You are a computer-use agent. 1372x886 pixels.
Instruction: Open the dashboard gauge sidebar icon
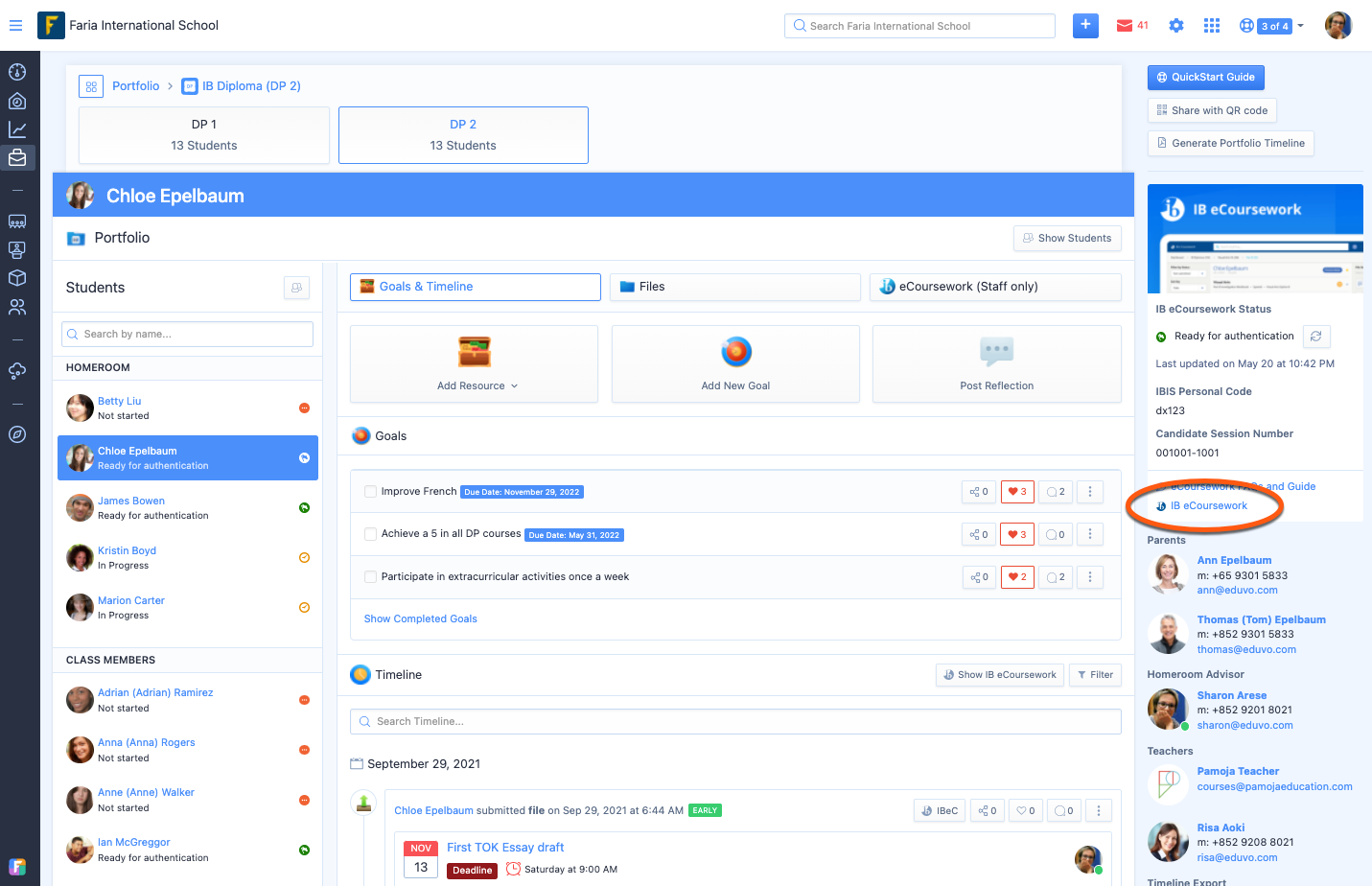pos(17,72)
